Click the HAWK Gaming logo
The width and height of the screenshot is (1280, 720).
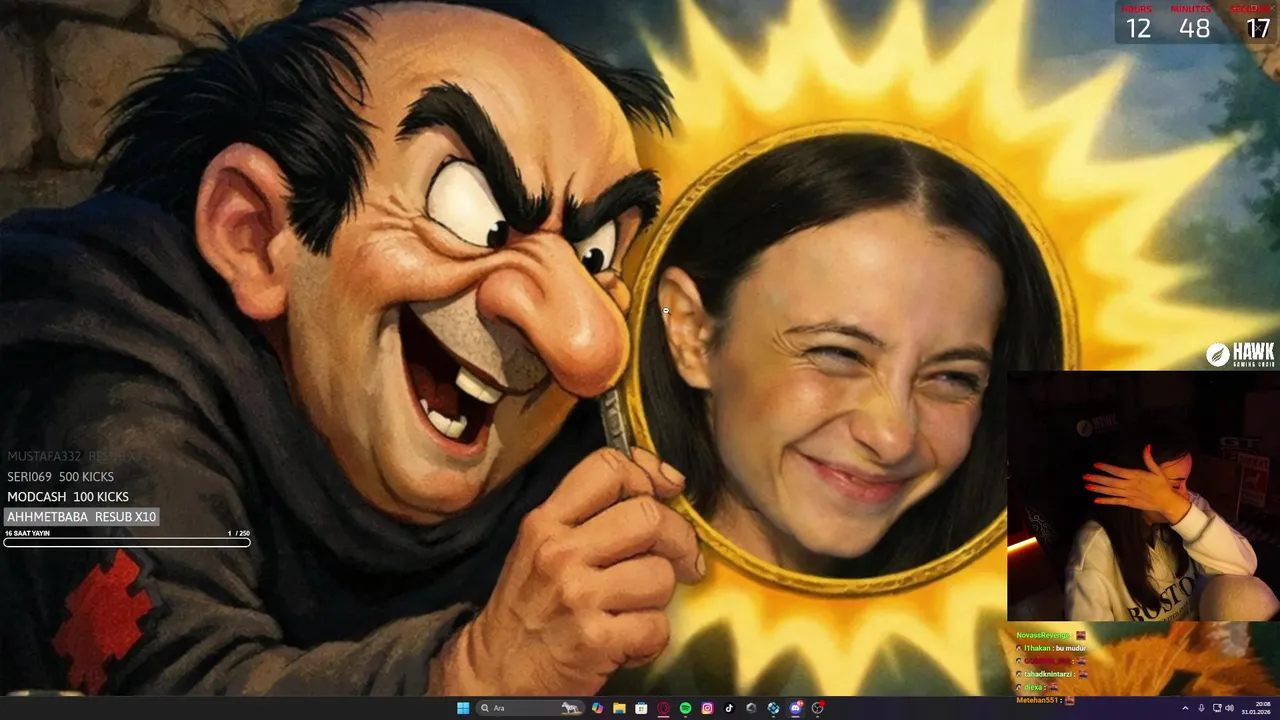click(1240, 354)
